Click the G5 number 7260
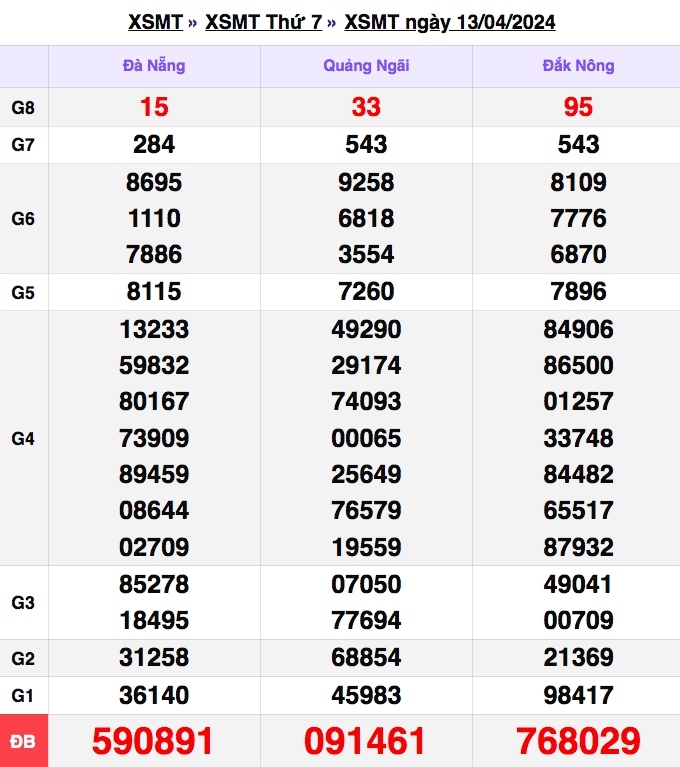The height and width of the screenshot is (767, 680). [x=366, y=292]
